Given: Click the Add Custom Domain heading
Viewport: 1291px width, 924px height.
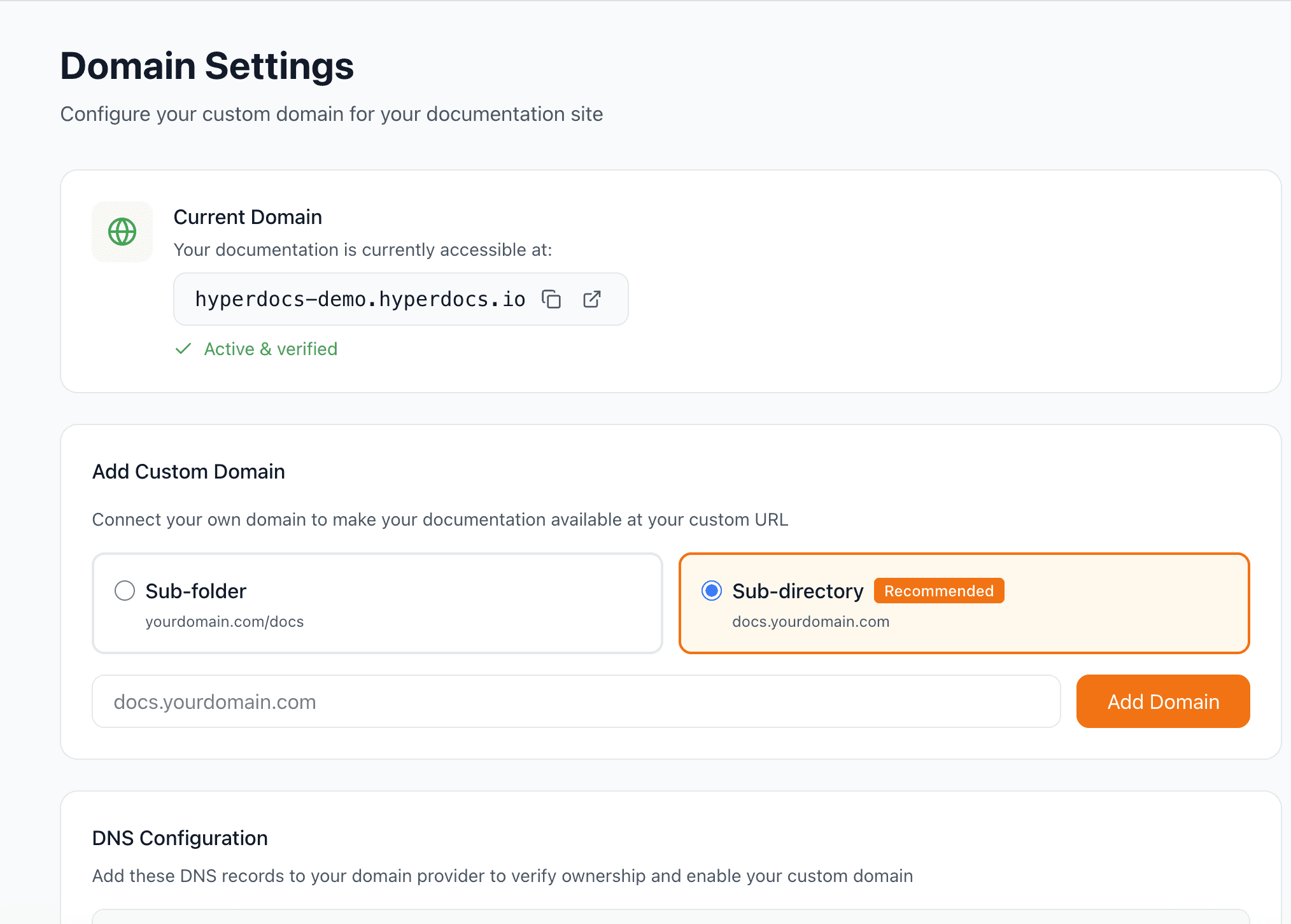Looking at the screenshot, I should click(188, 472).
